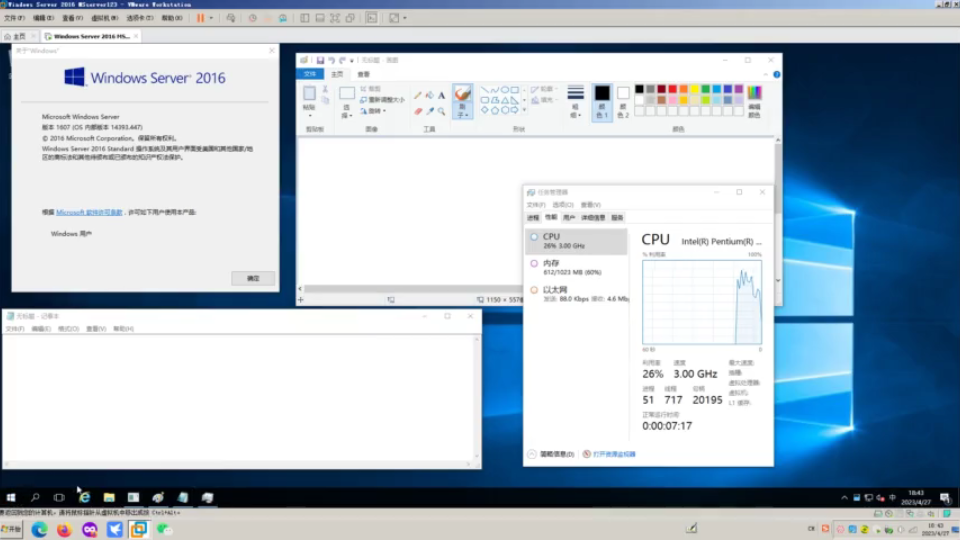The width and height of the screenshot is (960, 540).
Task: Collapse Task Manager to fewer details
Action: pos(551,454)
